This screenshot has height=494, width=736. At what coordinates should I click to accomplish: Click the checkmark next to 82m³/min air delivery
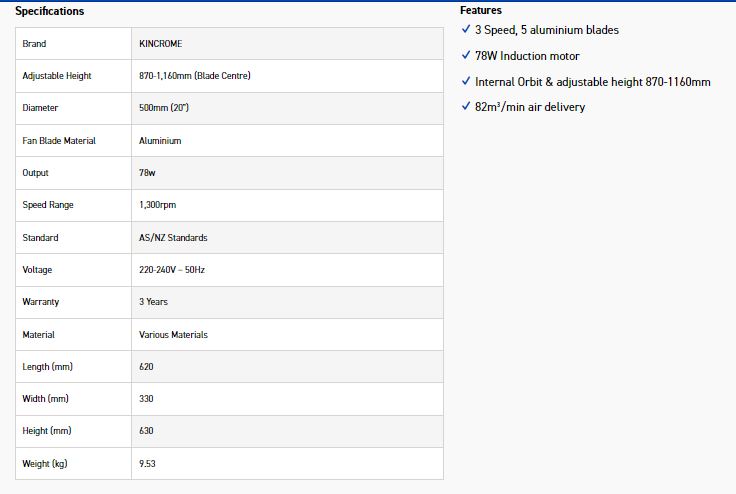[466, 107]
